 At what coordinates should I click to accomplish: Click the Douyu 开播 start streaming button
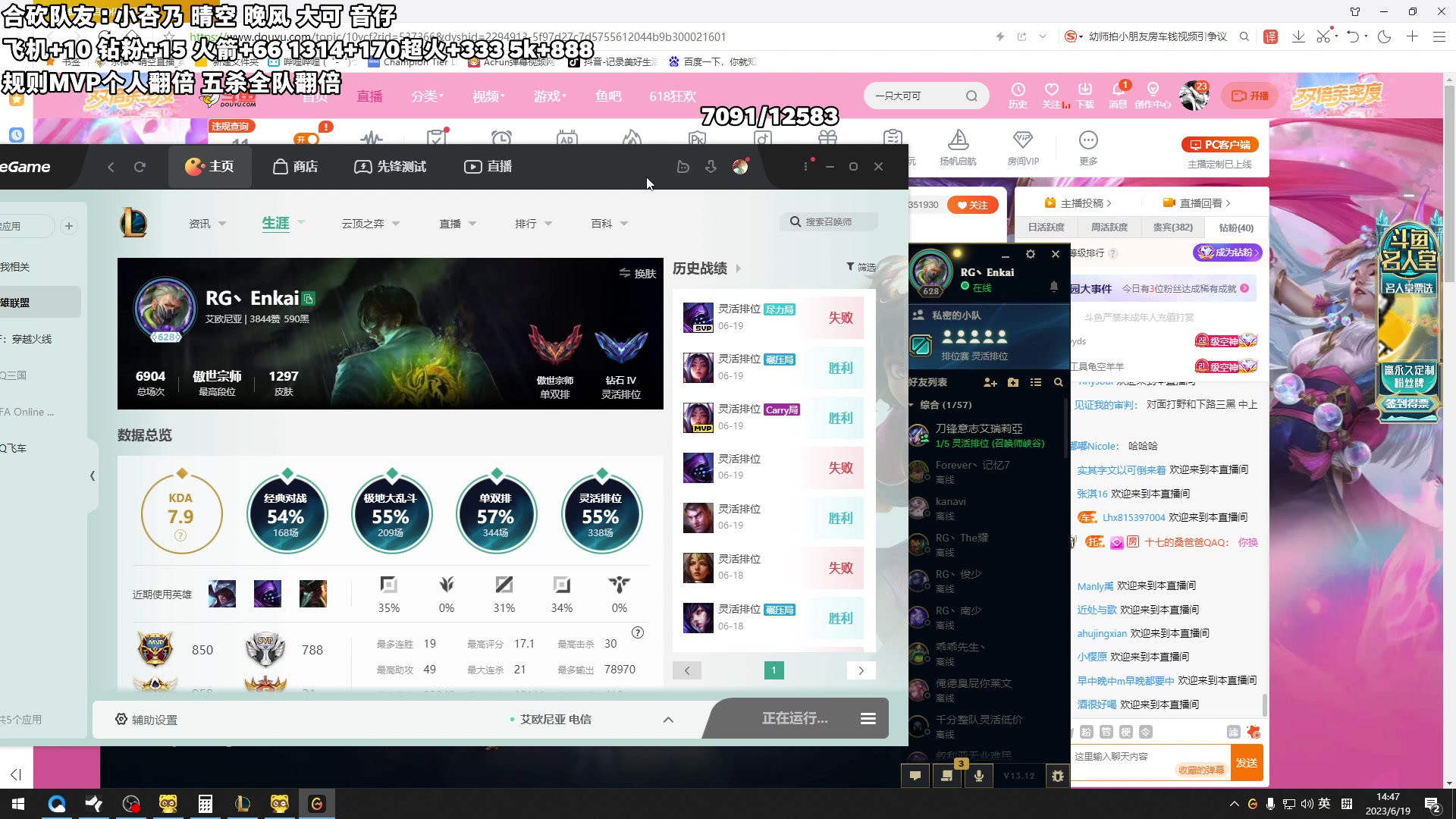click(1250, 96)
